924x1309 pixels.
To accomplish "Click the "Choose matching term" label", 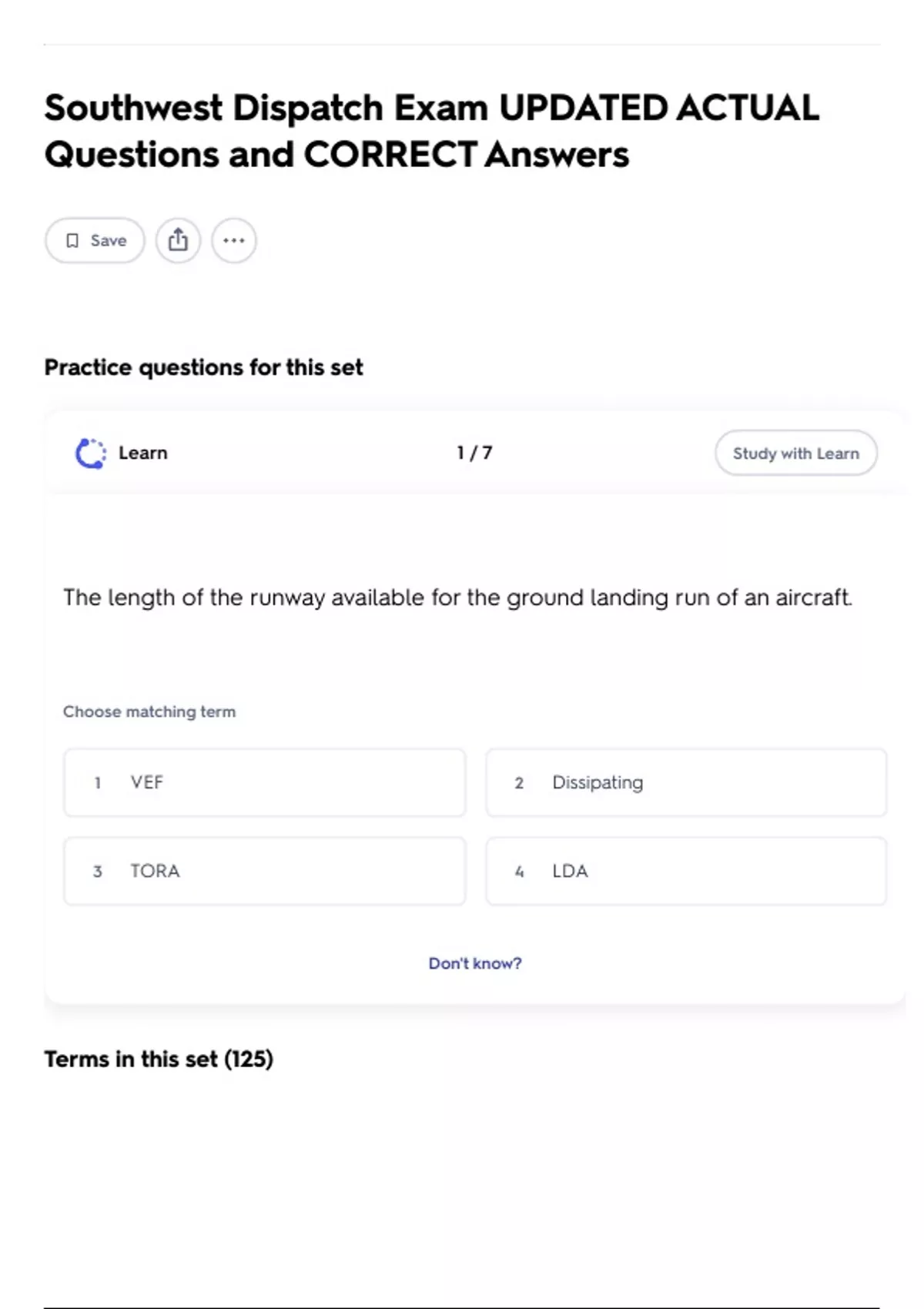I will (x=149, y=711).
